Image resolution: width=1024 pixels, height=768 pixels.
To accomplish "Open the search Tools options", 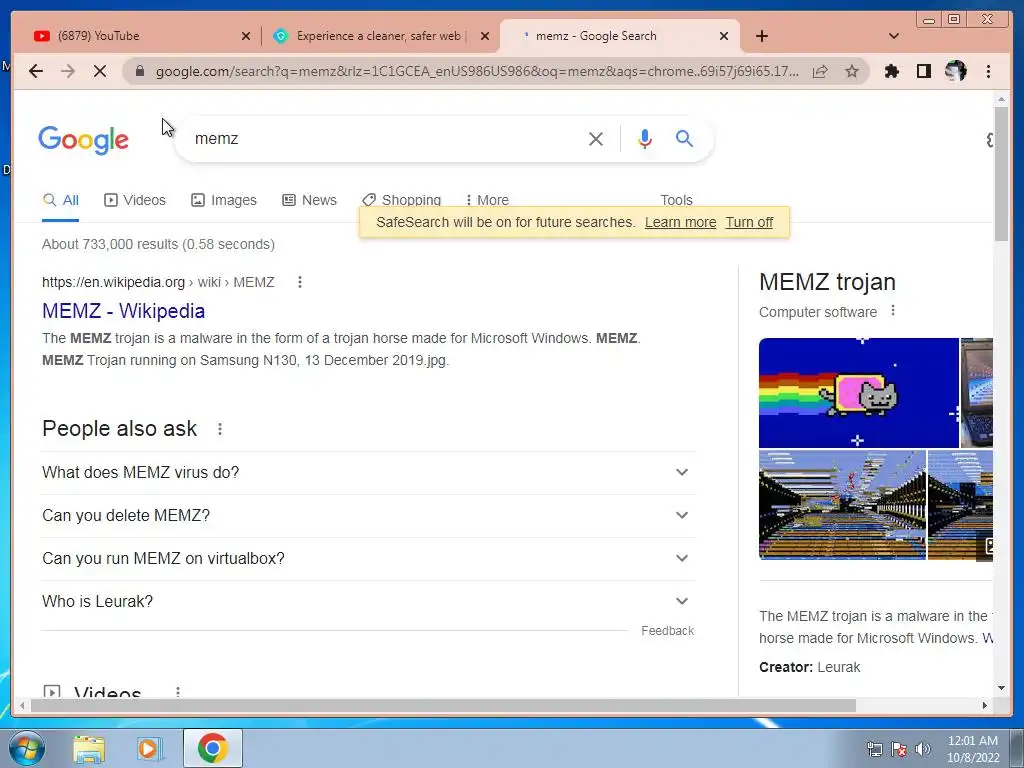I will tap(676, 199).
